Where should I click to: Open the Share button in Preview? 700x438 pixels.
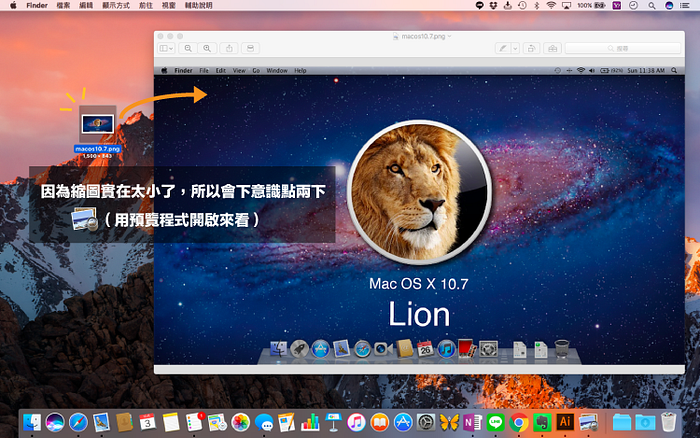click(229, 48)
